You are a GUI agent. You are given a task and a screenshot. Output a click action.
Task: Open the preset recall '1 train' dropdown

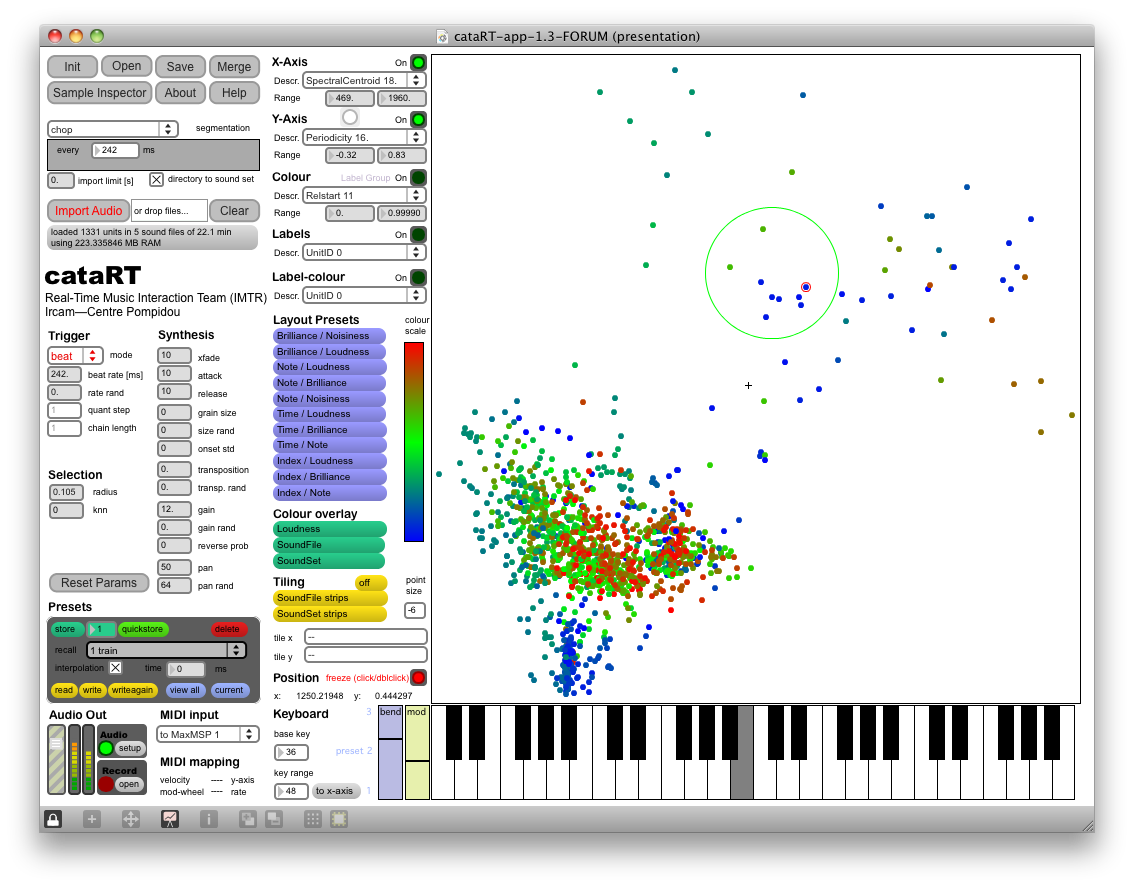click(166, 650)
